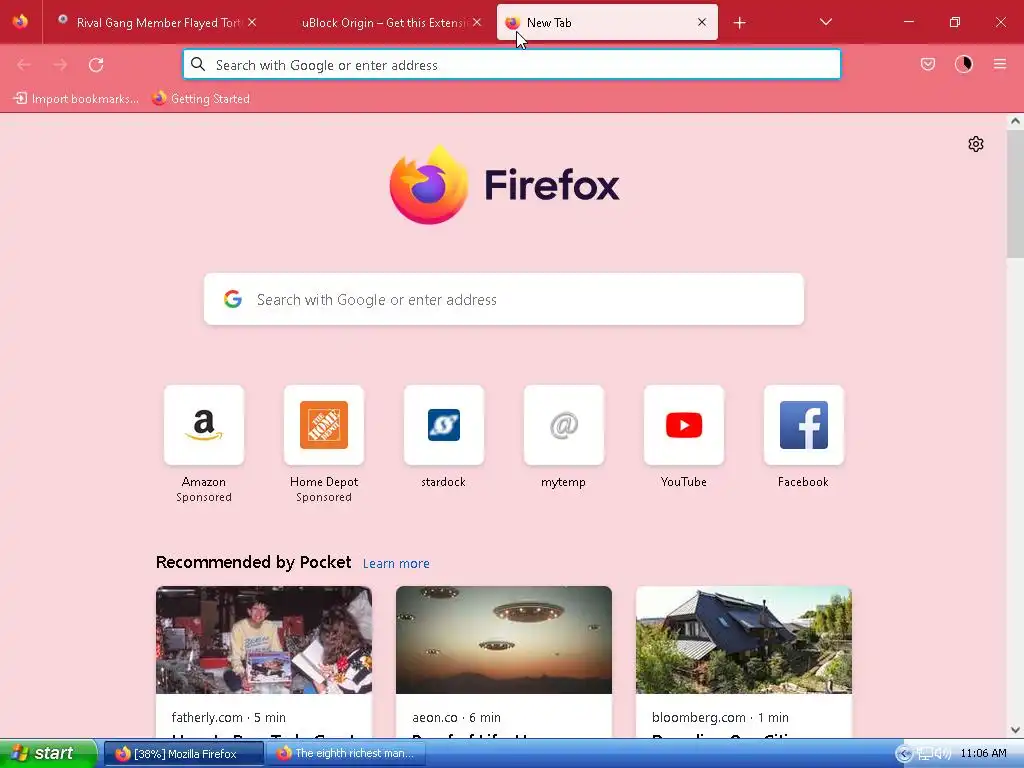1024x768 pixels.
Task: Open new tab personalize gear icon
Action: 976,144
